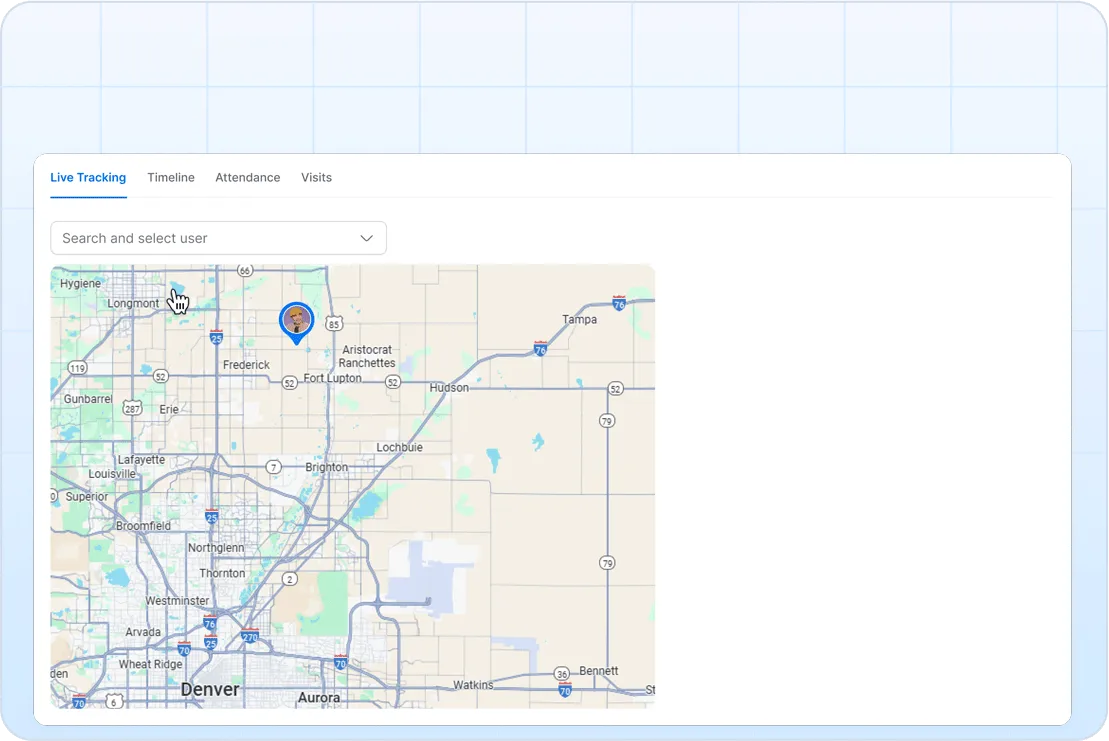This screenshot has width=1109, height=741.
Task: Click the Tampa map label
Action: click(579, 320)
